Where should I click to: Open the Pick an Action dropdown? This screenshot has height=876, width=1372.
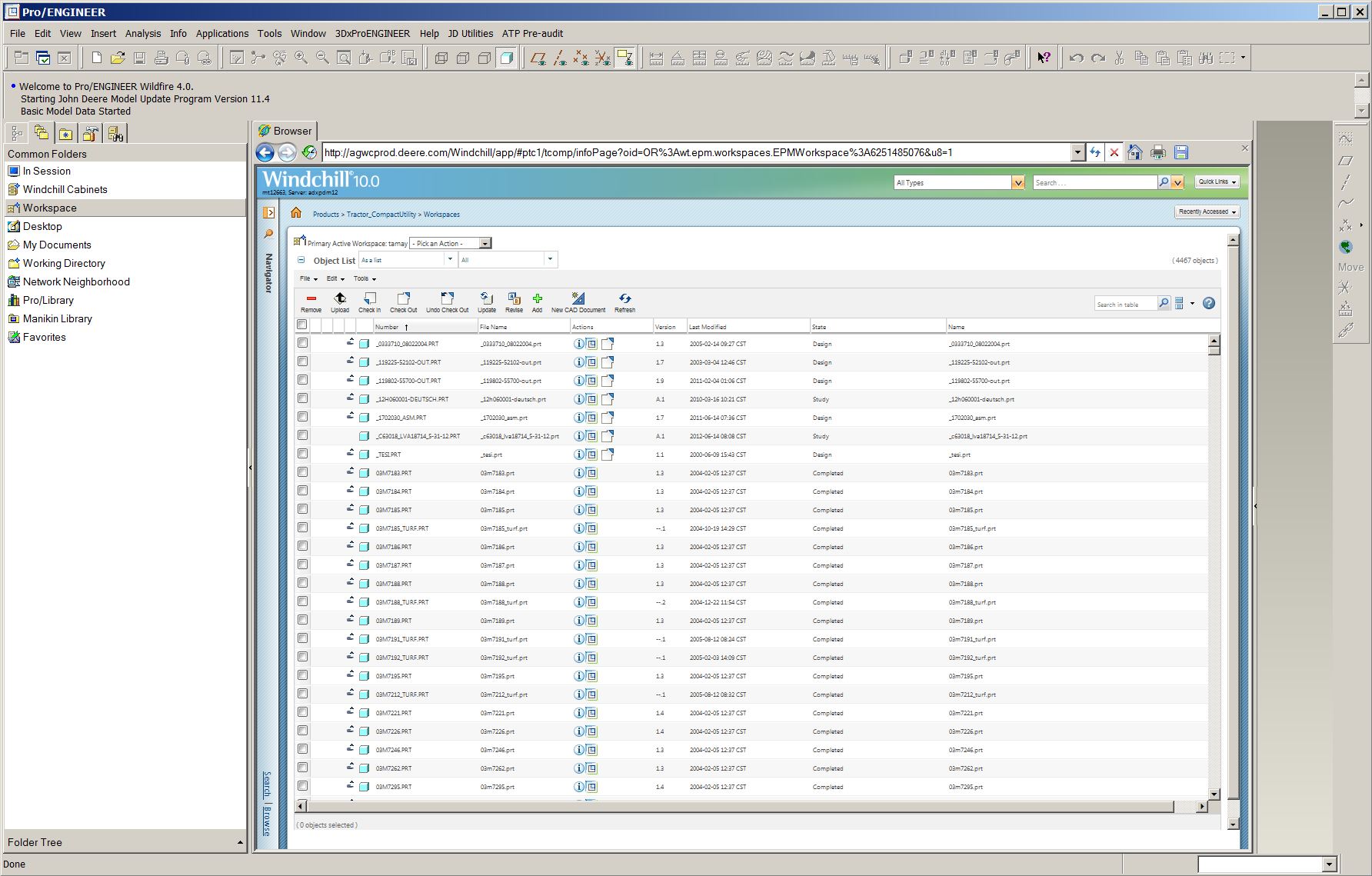pyautogui.click(x=451, y=243)
